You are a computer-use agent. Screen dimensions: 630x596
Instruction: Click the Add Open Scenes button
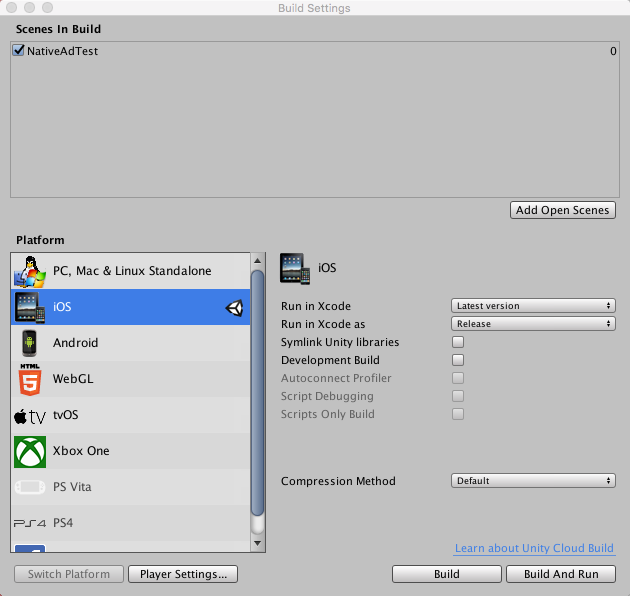coord(562,210)
